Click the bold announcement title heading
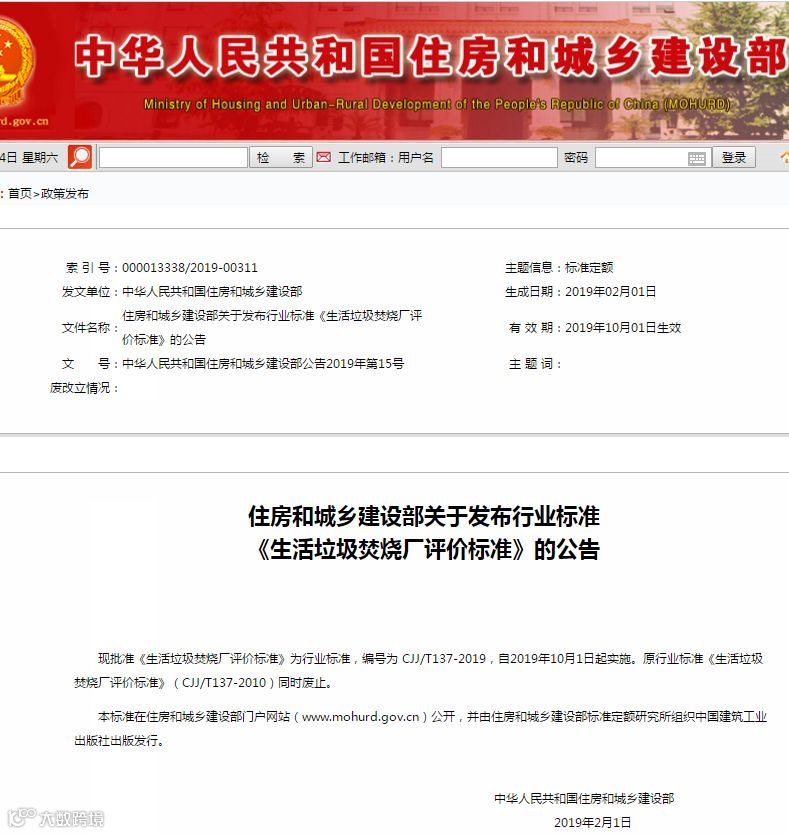The image size is (789, 834). coord(425,532)
